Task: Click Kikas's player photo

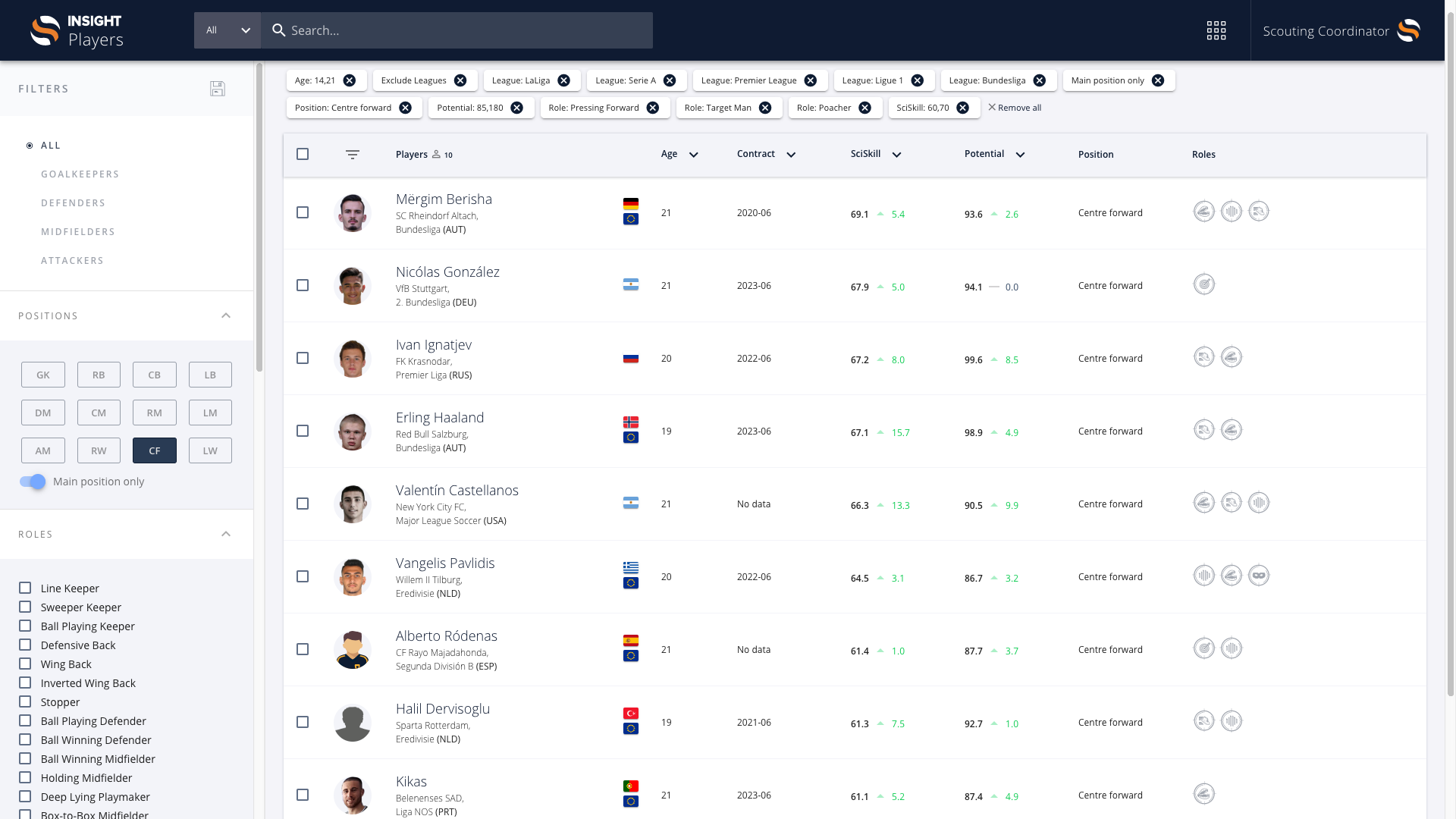Action: [353, 795]
